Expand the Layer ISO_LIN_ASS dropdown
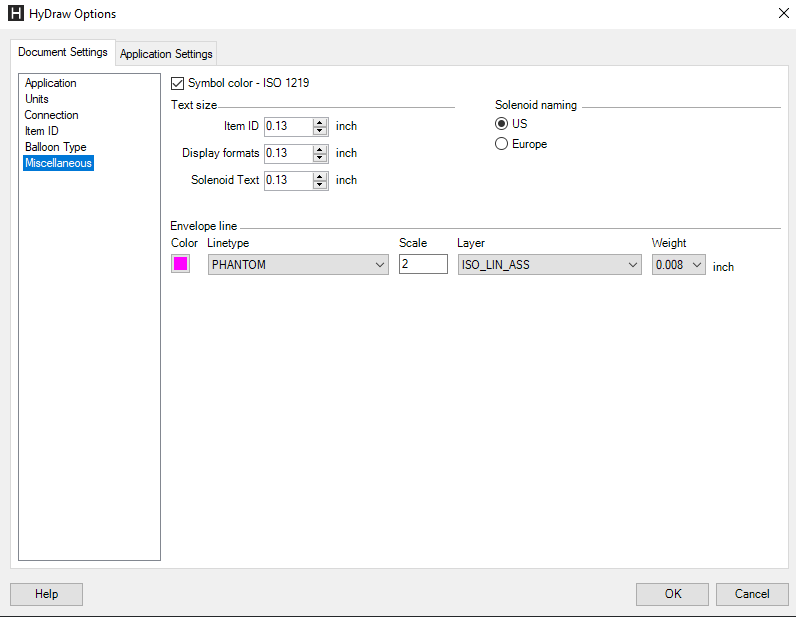 tap(549, 265)
